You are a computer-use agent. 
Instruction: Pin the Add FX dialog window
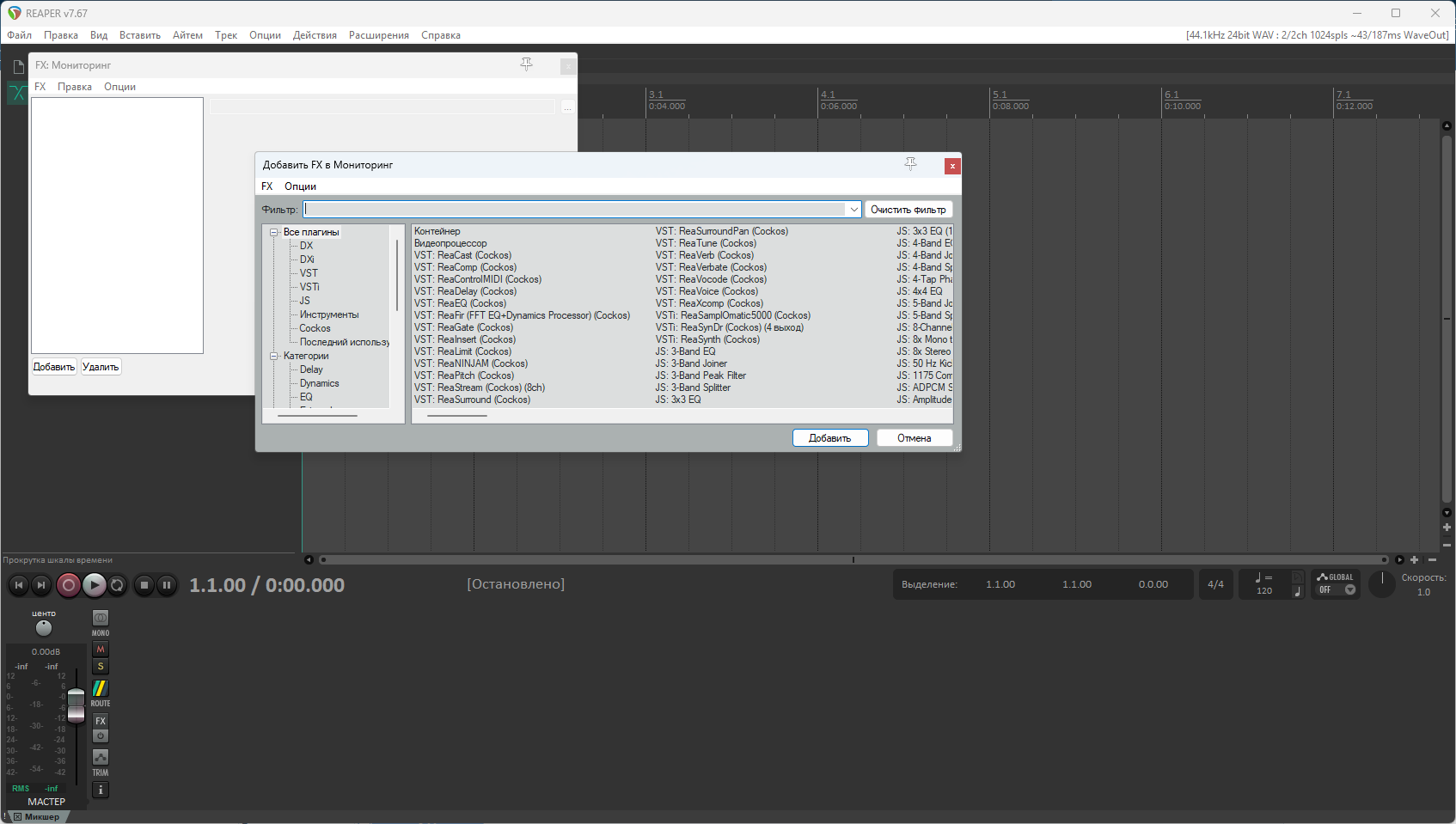pos(910,164)
